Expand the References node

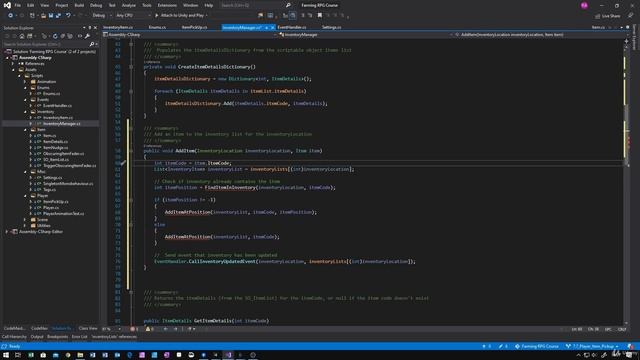(13, 64)
